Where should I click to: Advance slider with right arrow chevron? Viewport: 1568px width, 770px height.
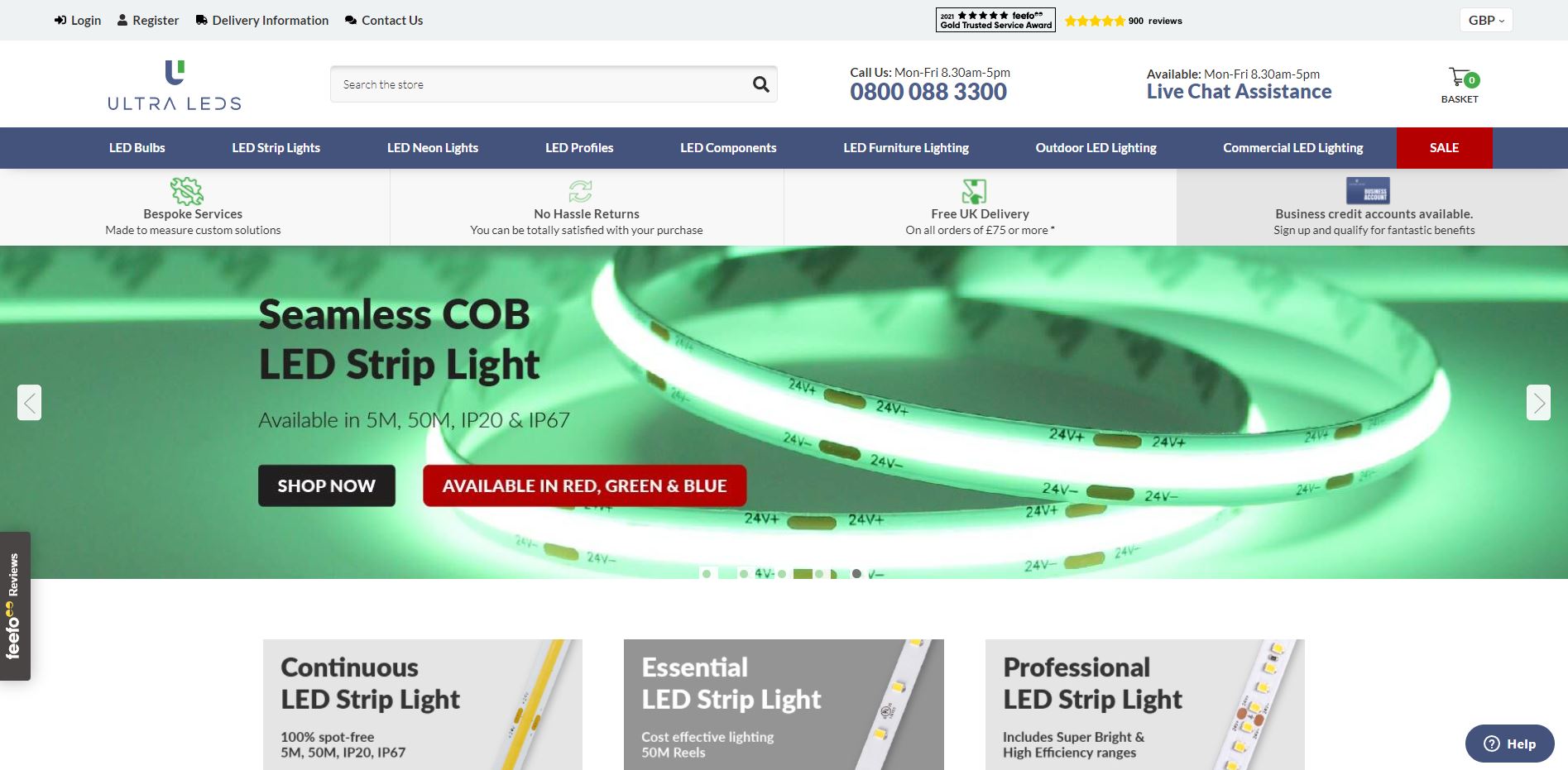coord(1539,403)
